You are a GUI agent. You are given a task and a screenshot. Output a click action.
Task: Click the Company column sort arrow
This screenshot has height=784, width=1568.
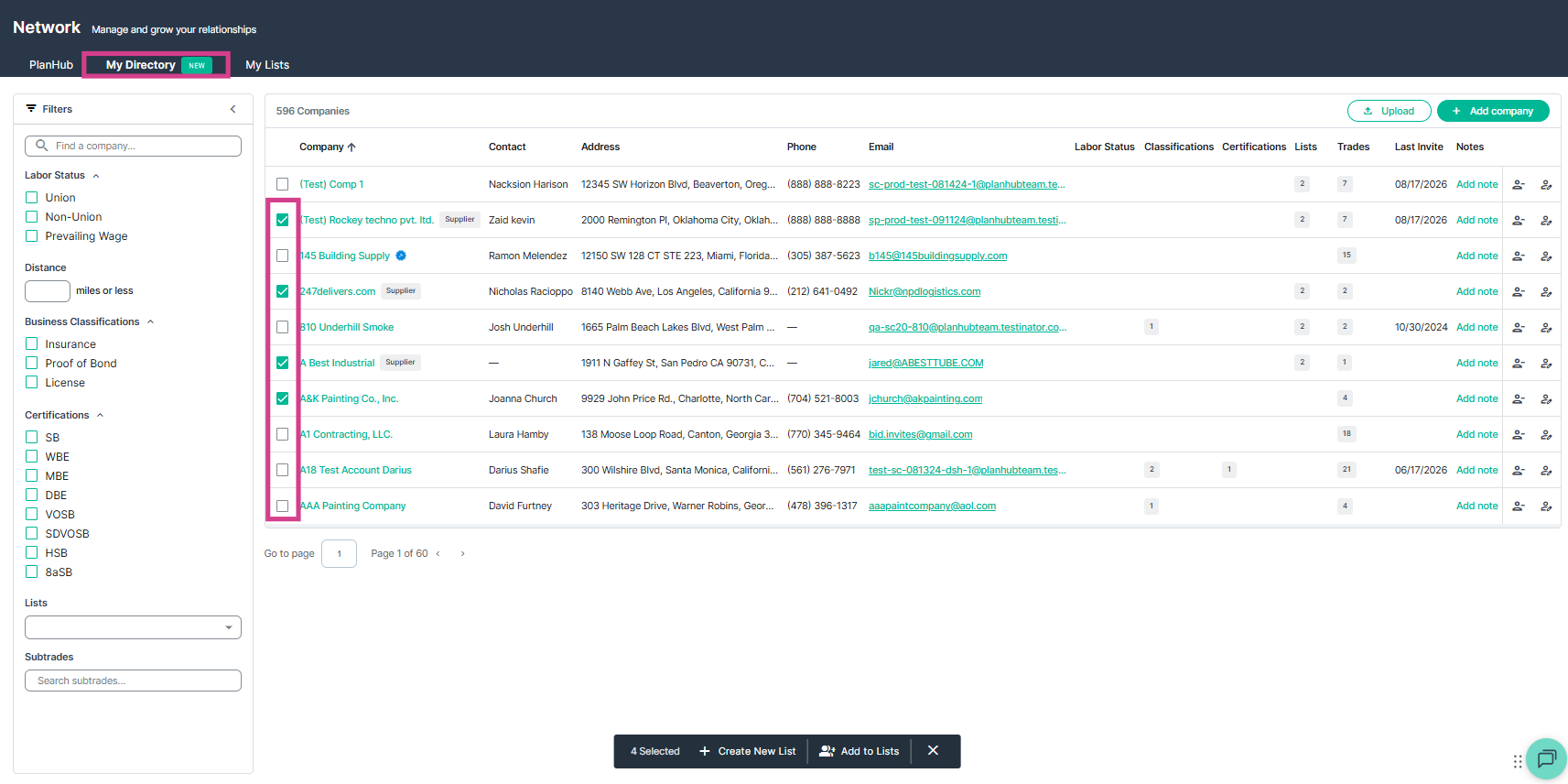tap(351, 147)
